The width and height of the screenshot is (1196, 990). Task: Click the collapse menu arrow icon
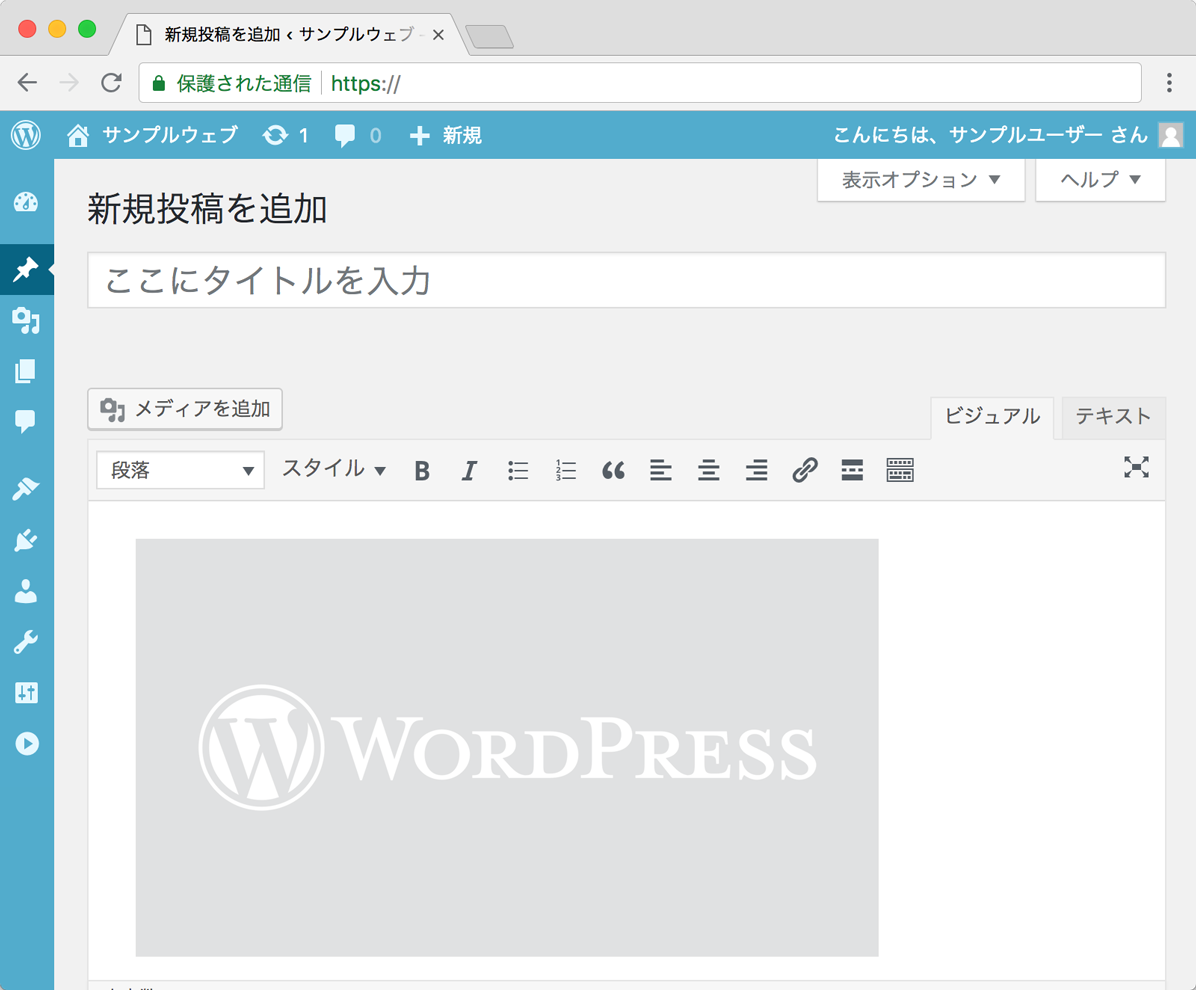tap(27, 744)
